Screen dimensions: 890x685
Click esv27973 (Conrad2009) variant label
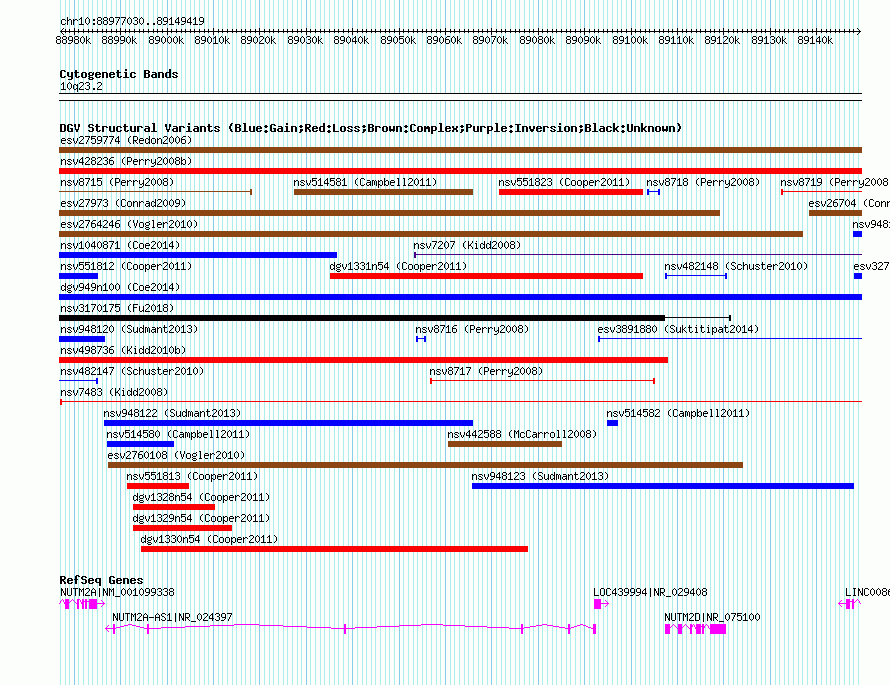point(123,203)
